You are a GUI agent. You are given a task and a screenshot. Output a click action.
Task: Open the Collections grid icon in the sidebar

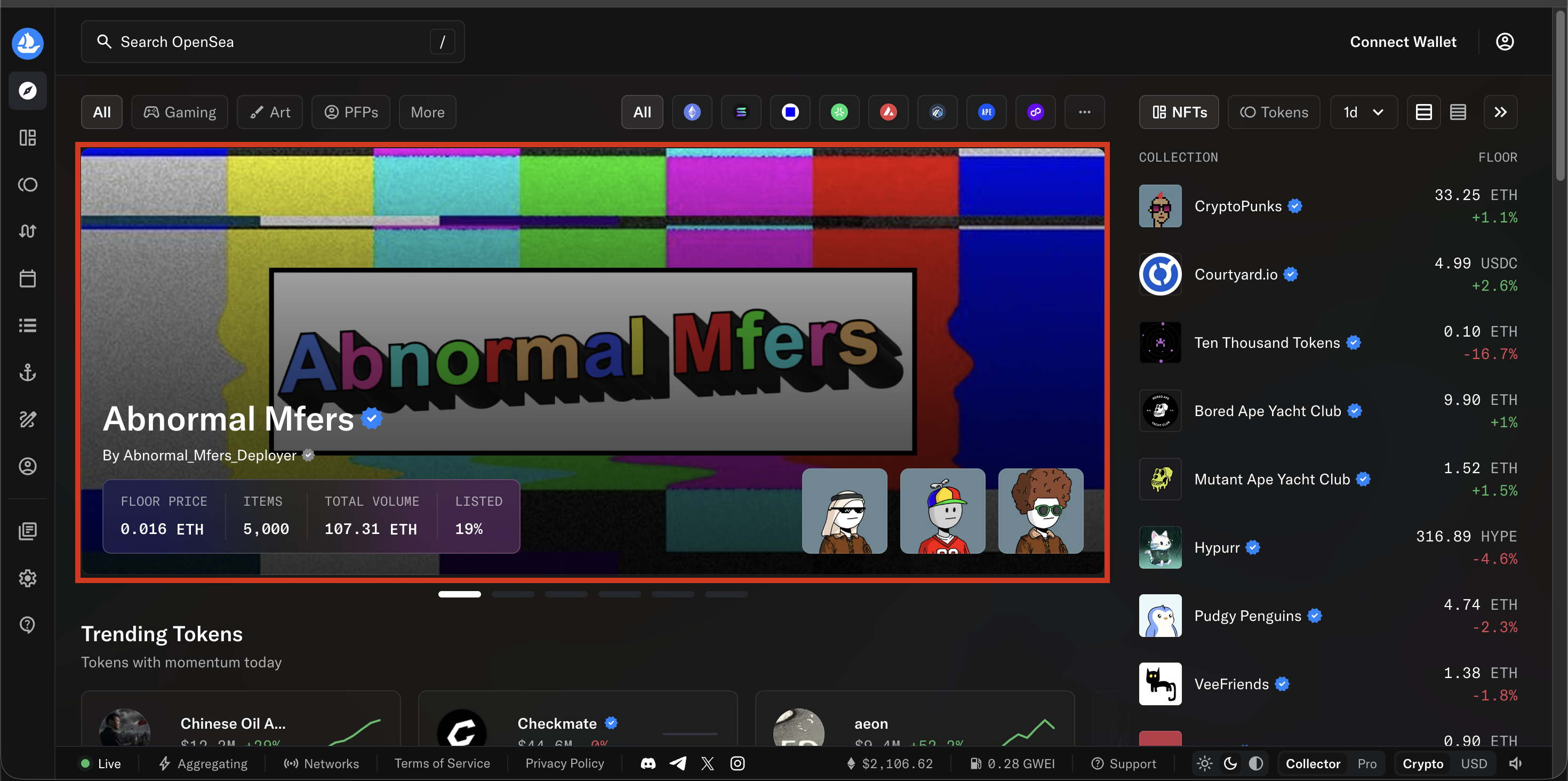click(27, 138)
